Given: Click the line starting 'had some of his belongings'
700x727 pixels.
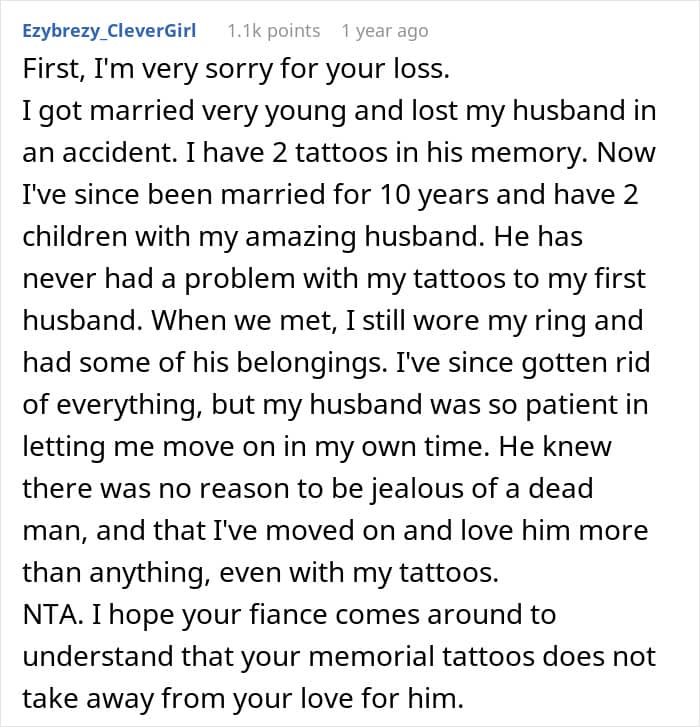Looking at the screenshot, I should pyautogui.click(x=336, y=363).
